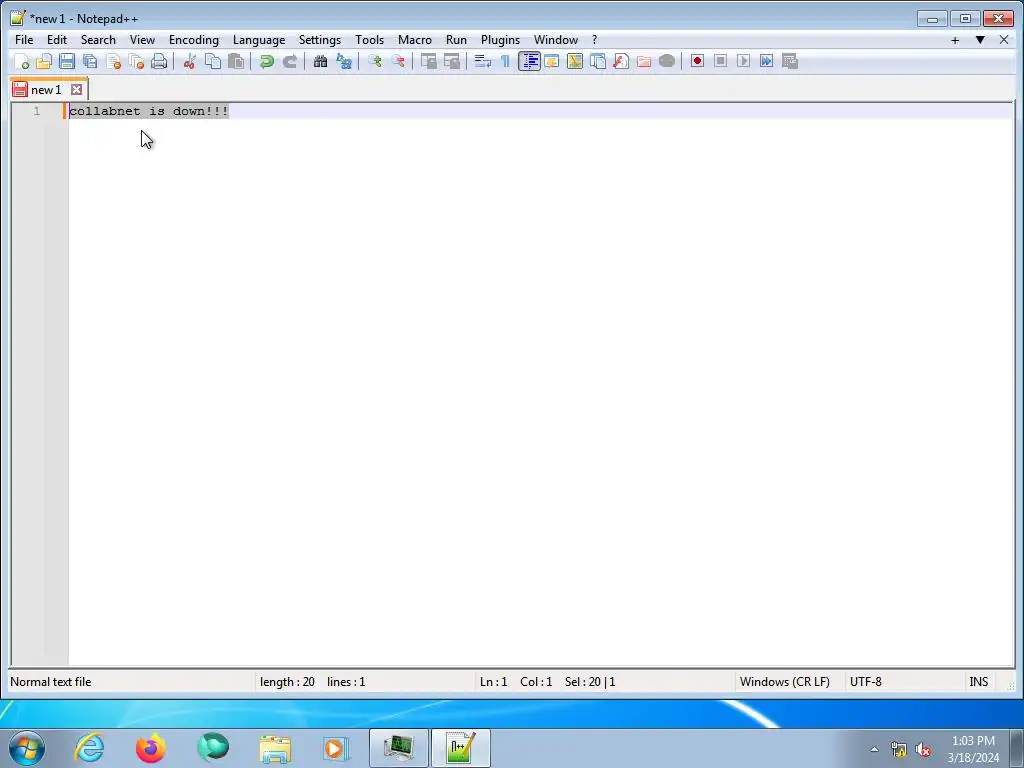This screenshot has height=768, width=1024.
Task: Stop macro recording square icon
Action: 720,61
